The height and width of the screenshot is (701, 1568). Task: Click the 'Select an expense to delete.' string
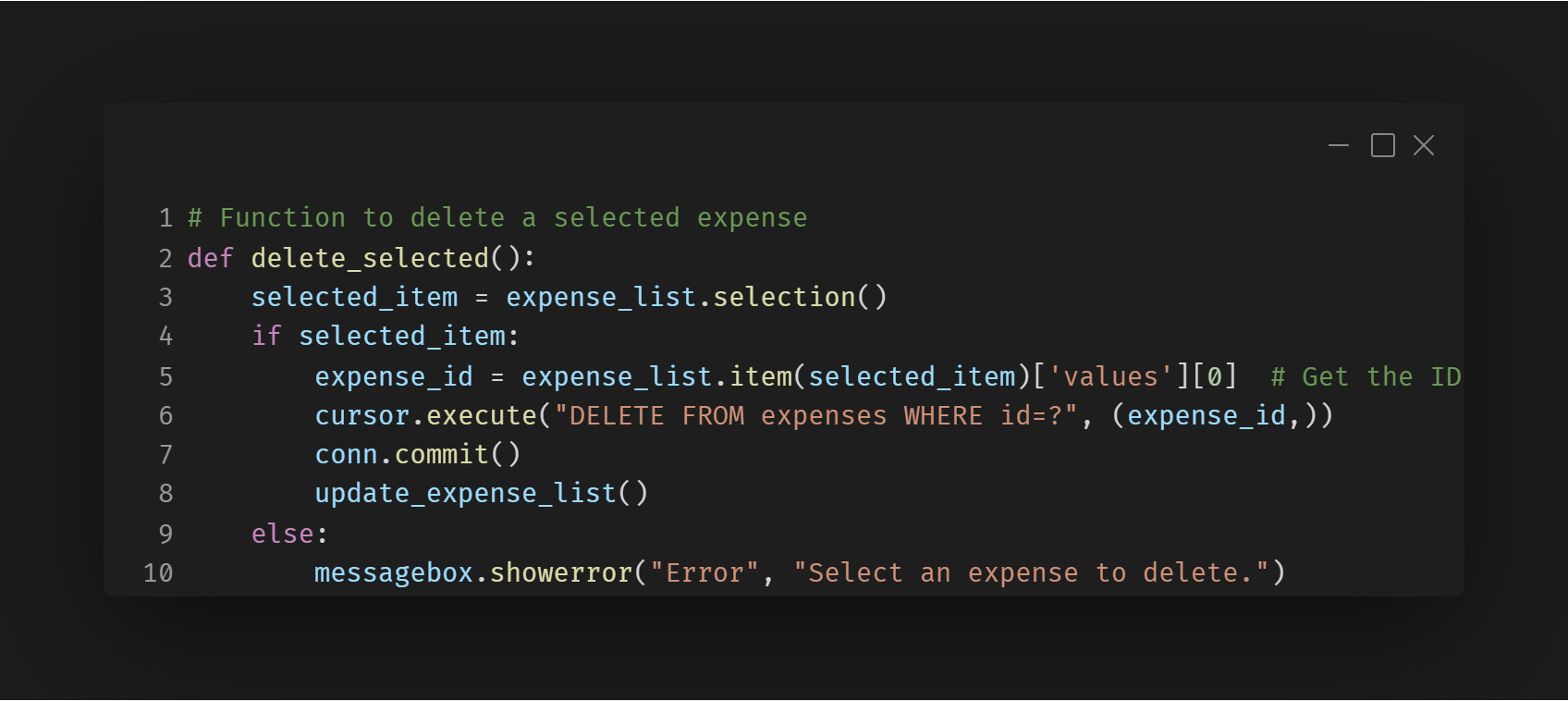click(x=1031, y=573)
